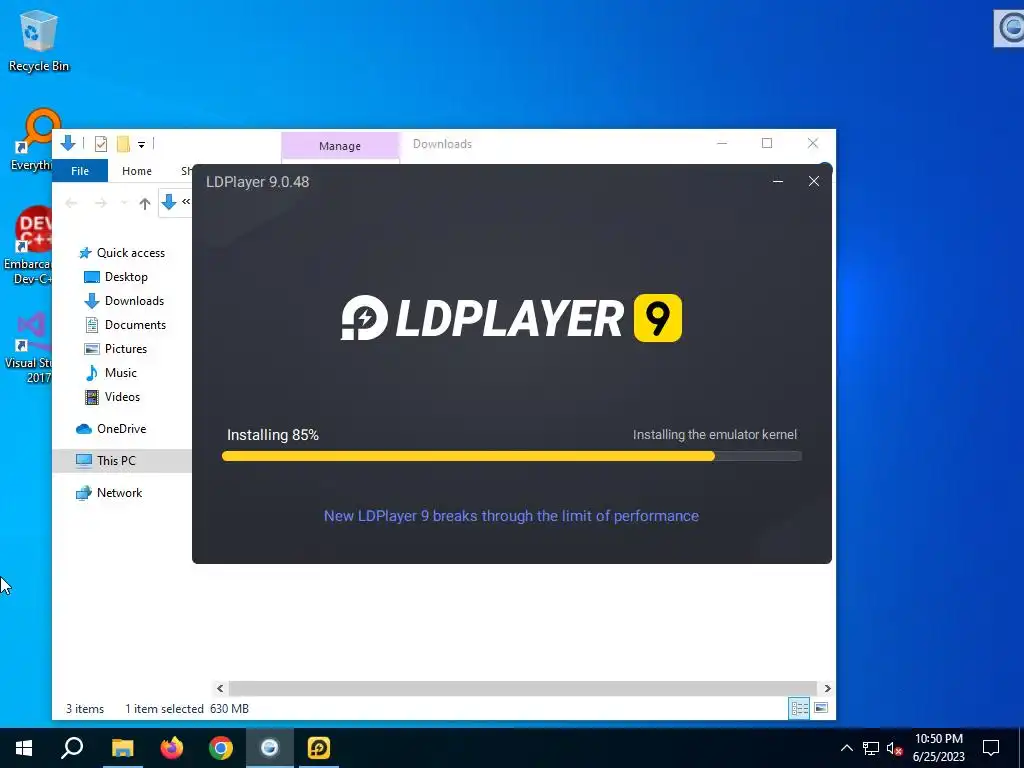1024x768 pixels.
Task: Select the Manage ribbon tab
Action: click(x=340, y=146)
